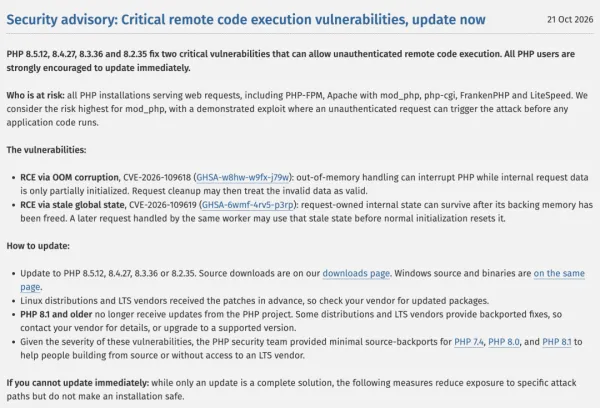This screenshot has width=600, height=408.
Task: Open the PHP 7.4 backport link
Action: tap(469, 342)
